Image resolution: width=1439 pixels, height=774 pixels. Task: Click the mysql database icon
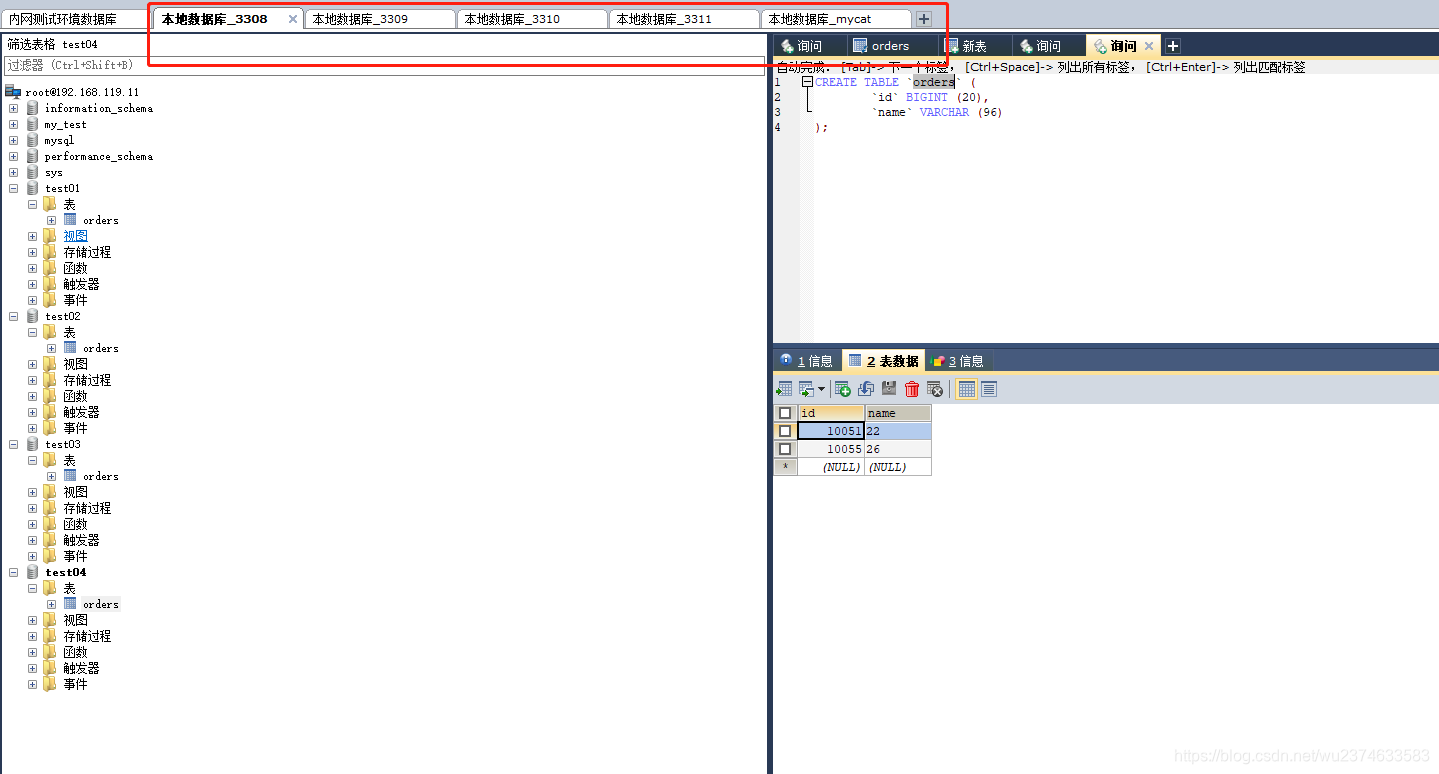click(x=33, y=140)
